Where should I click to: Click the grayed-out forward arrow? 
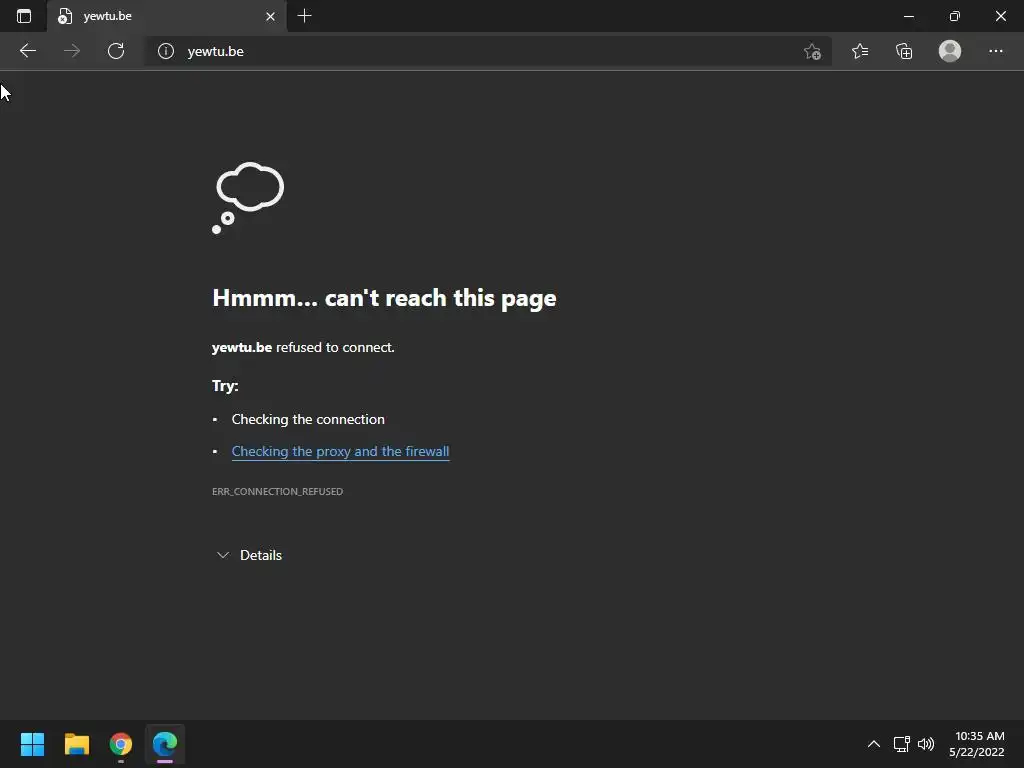pyautogui.click(x=72, y=51)
